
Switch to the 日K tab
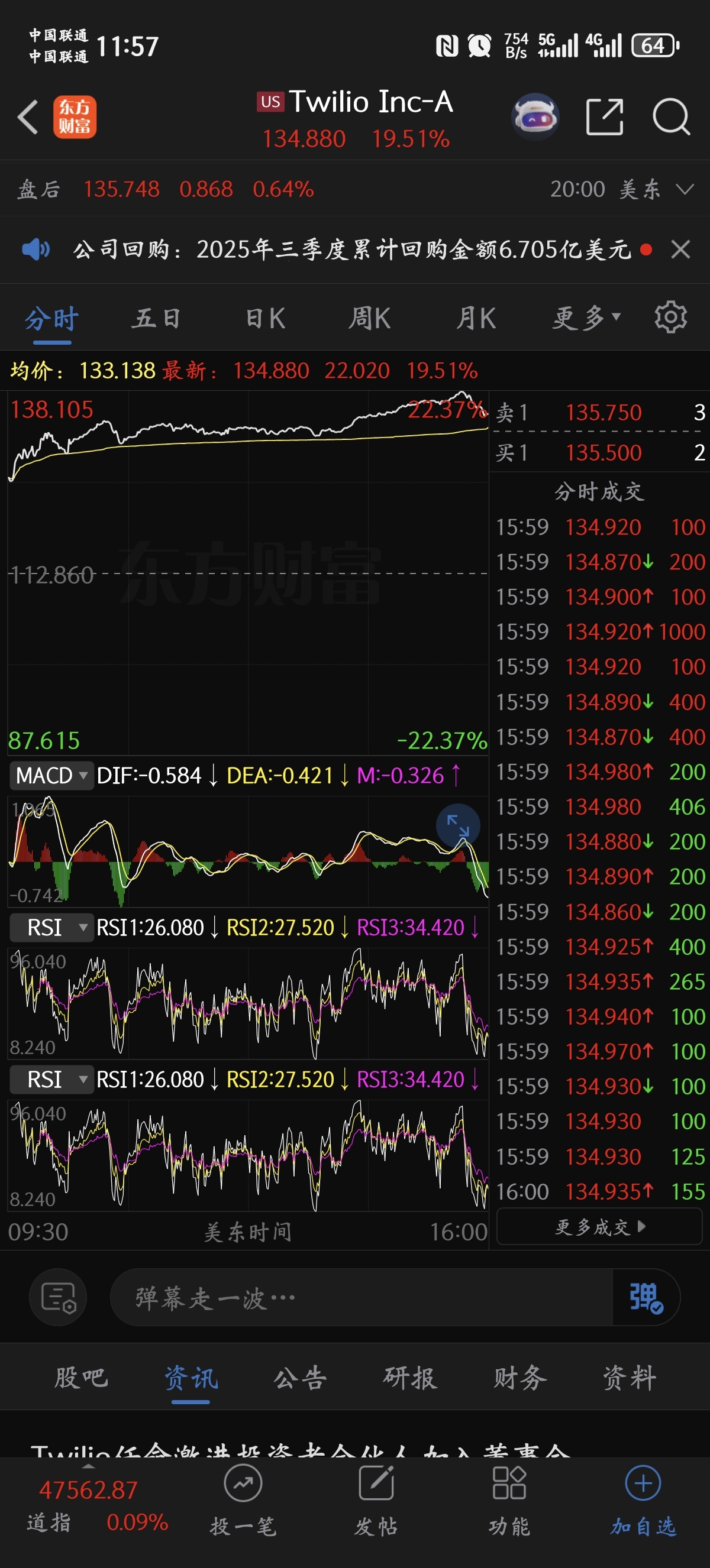pos(266,318)
